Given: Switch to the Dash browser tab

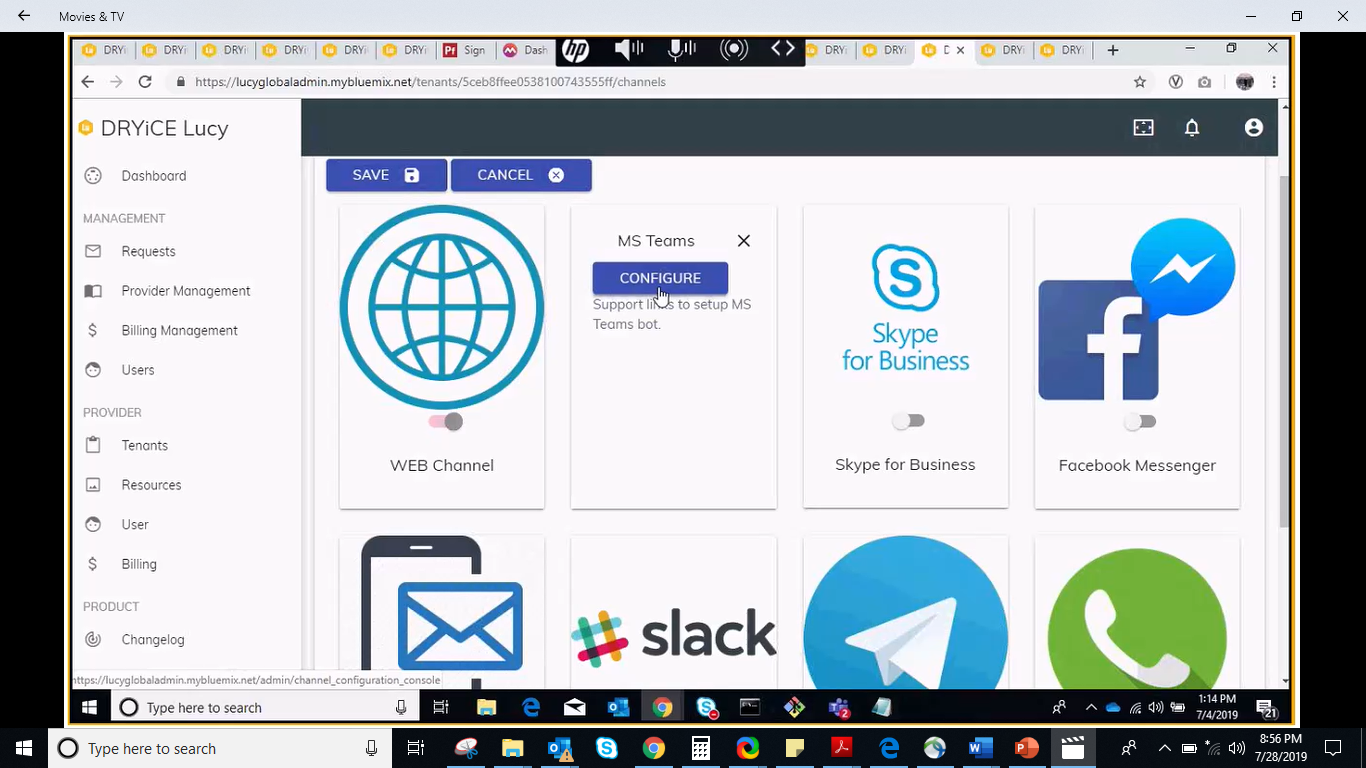Looking at the screenshot, I should [x=526, y=50].
